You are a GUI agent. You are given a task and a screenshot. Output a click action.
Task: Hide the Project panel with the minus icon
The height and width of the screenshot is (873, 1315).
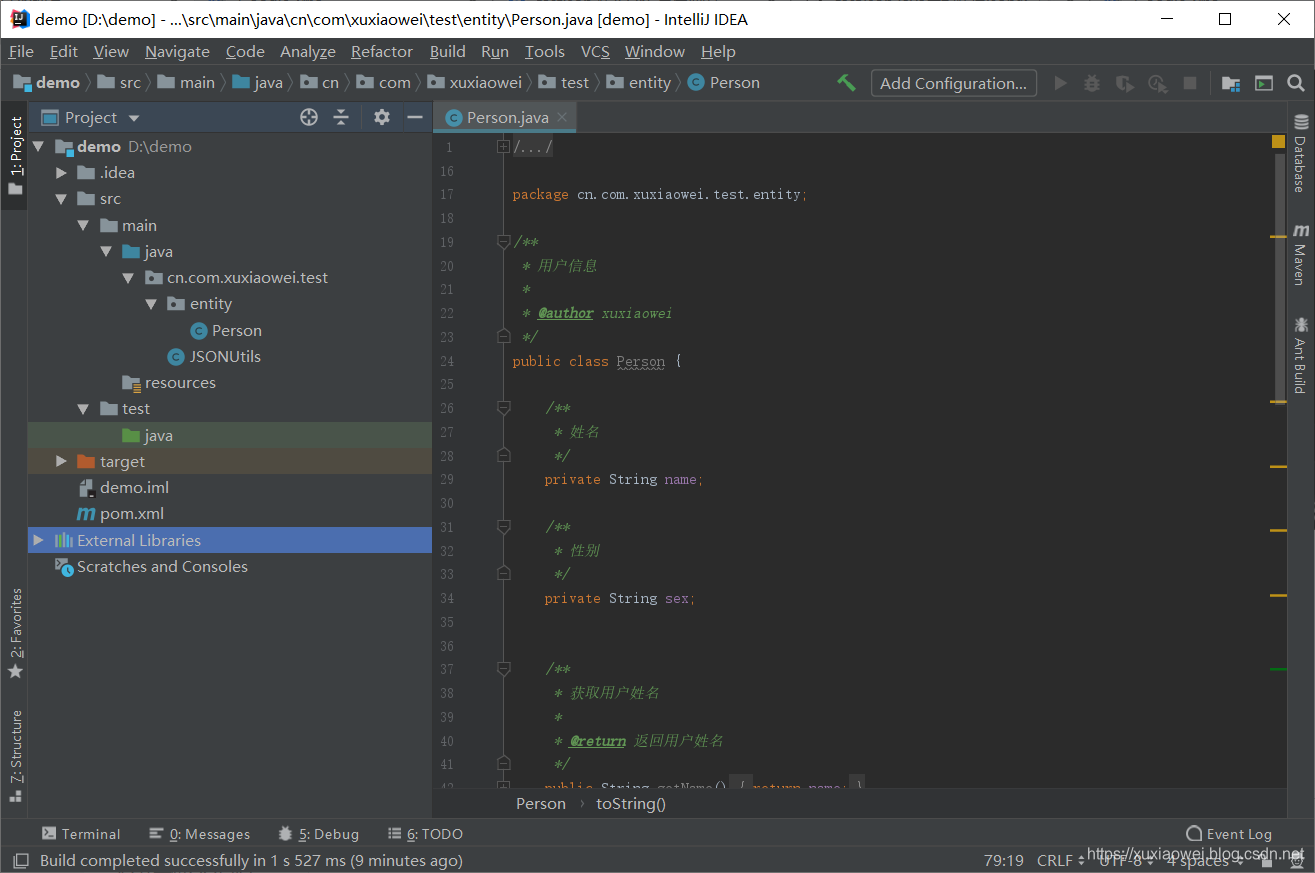point(415,117)
